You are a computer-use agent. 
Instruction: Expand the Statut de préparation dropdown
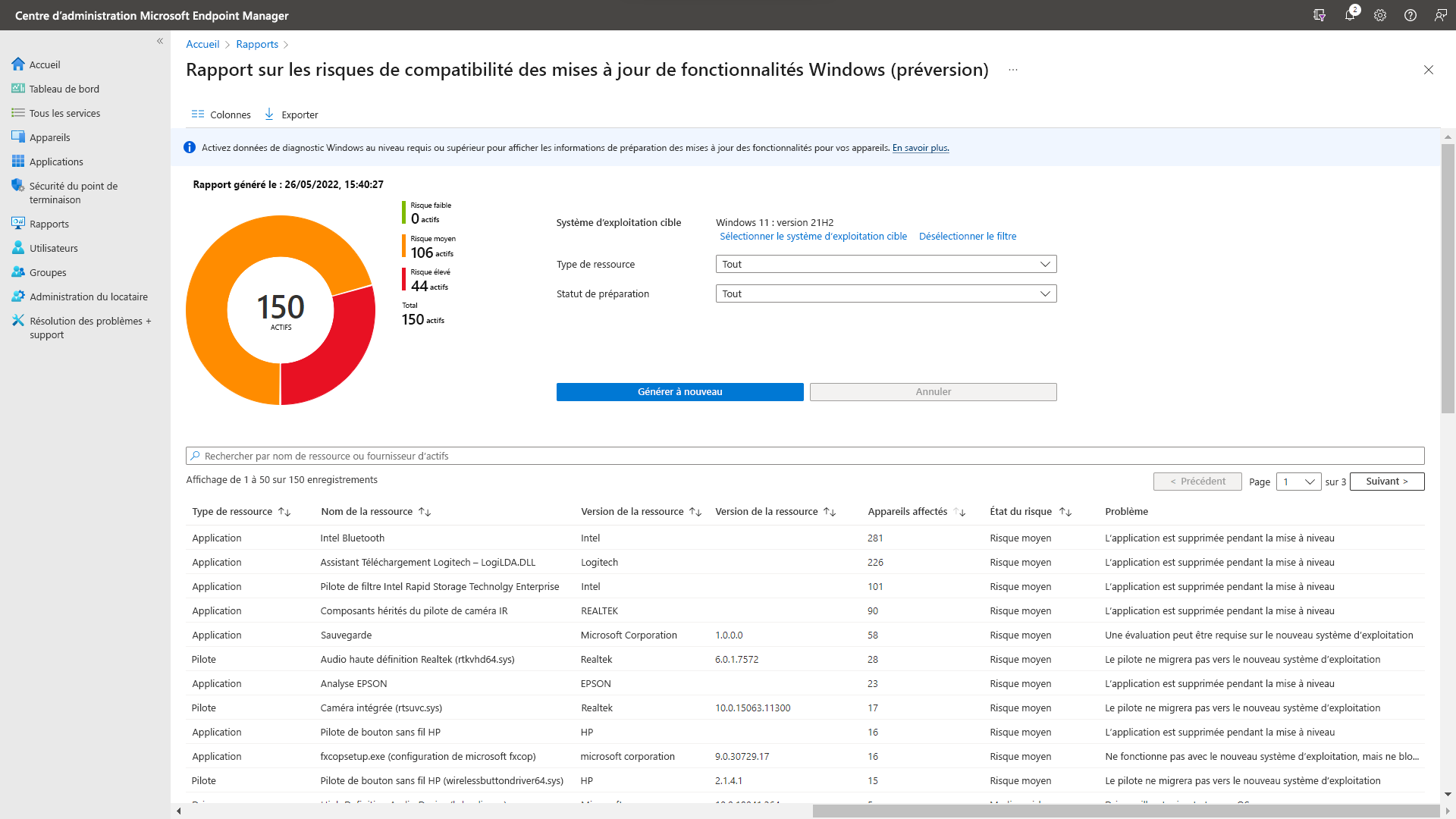tap(886, 293)
